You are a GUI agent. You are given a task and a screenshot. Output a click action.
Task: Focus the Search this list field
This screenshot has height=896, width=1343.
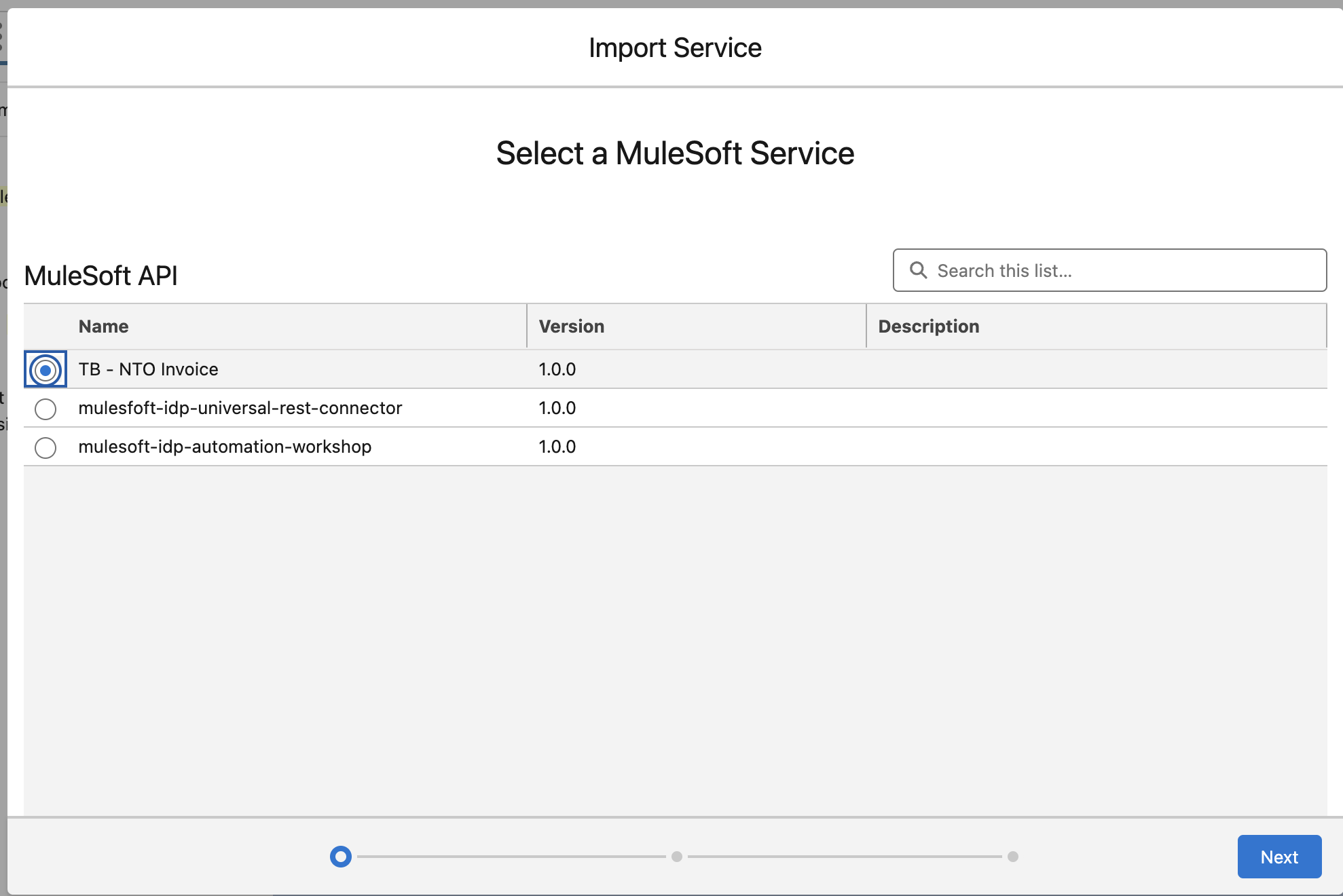(x=1109, y=270)
